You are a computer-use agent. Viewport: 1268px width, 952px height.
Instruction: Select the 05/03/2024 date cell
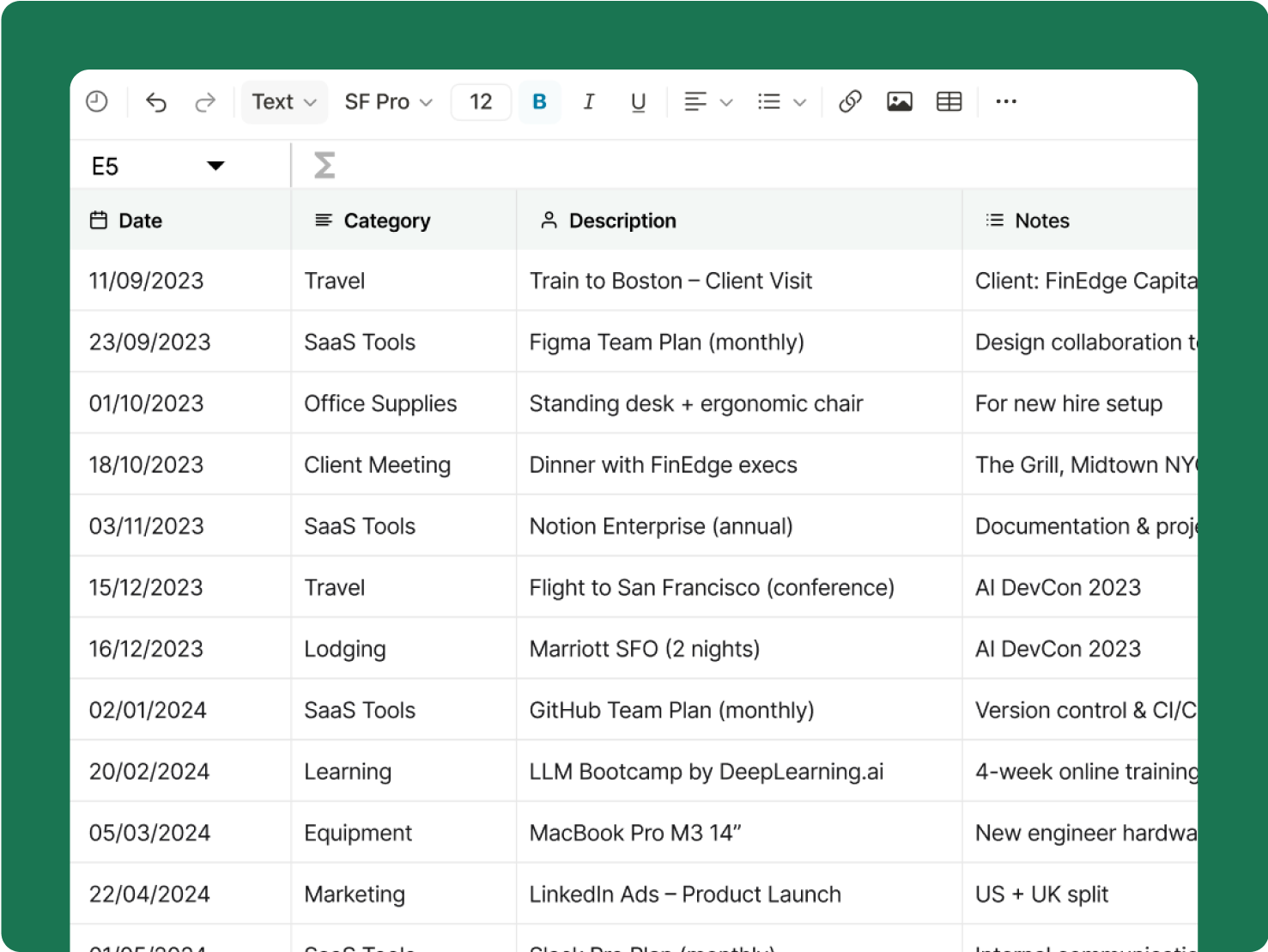(x=180, y=833)
